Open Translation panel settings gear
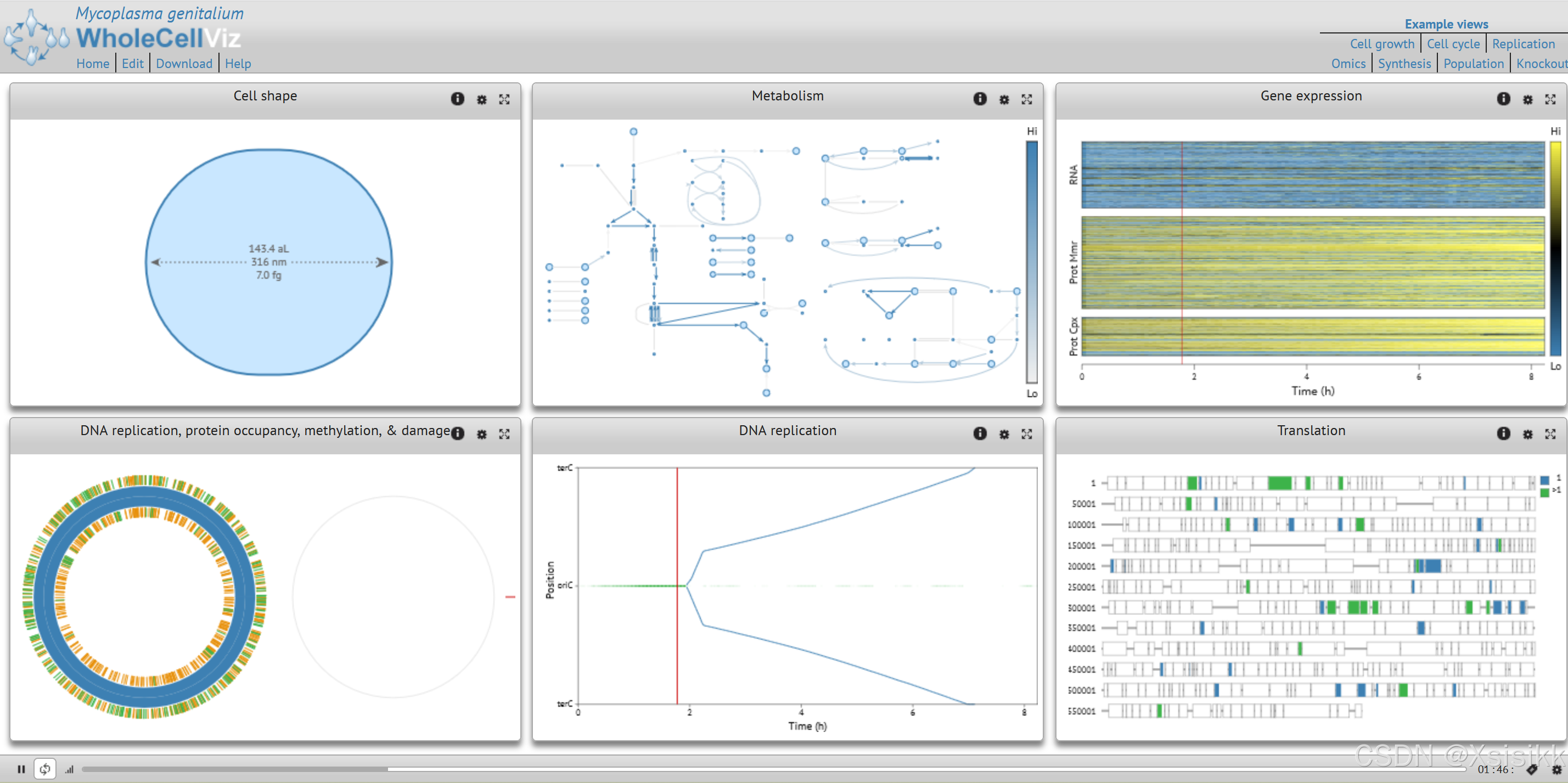 click(1527, 434)
